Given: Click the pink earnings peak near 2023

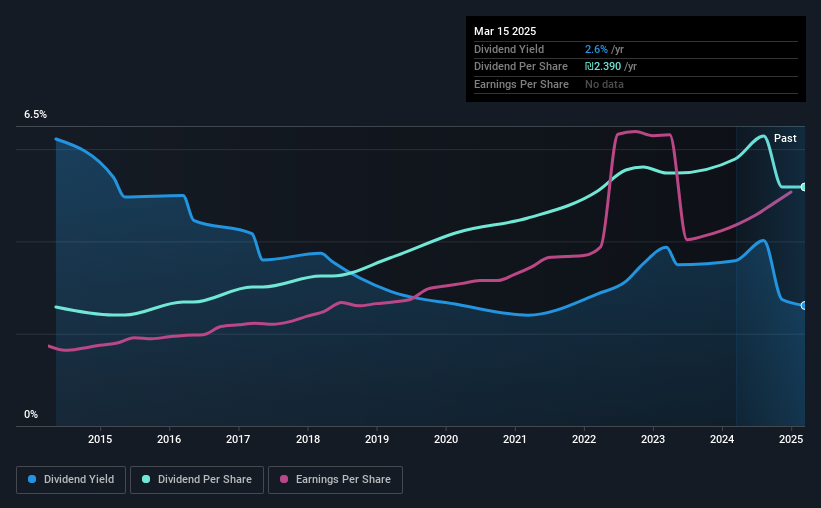Looking at the screenshot, I should (x=635, y=131).
